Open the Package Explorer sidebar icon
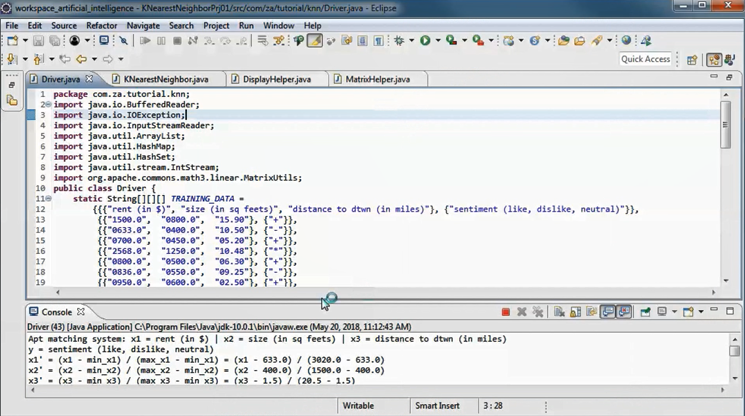Image resolution: width=745 pixels, height=416 pixels. pyautogui.click(x=12, y=101)
